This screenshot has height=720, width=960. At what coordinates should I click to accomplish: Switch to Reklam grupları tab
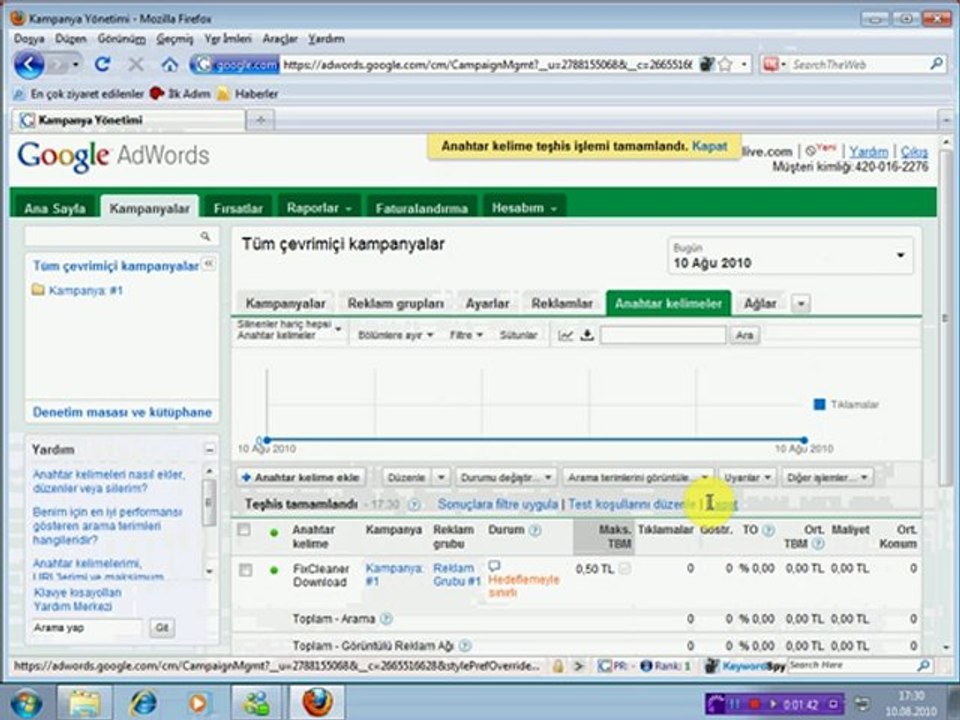pyautogui.click(x=396, y=303)
